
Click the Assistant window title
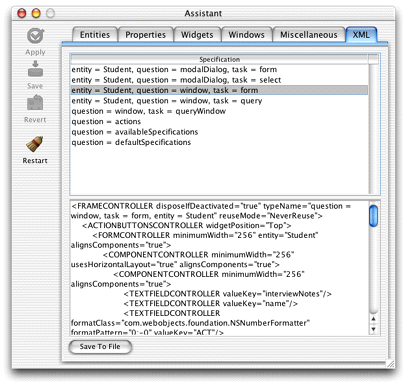(x=203, y=14)
